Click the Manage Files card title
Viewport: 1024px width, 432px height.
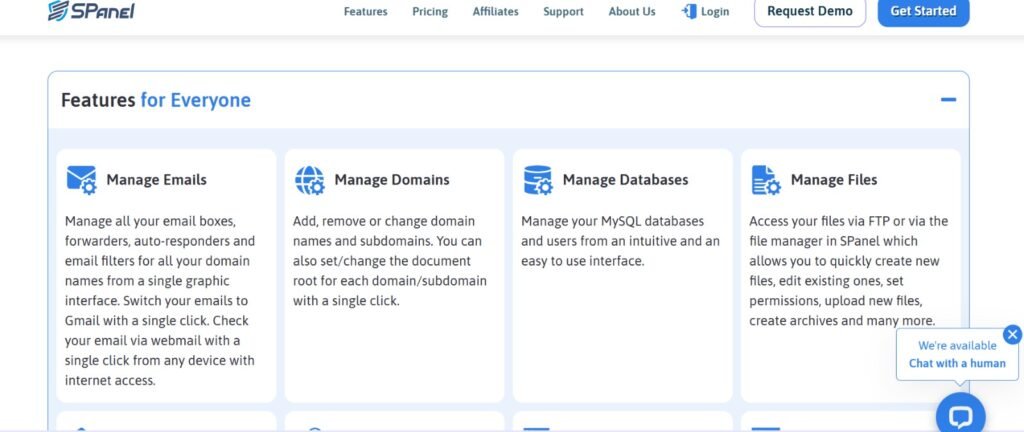[x=833, y=180]
